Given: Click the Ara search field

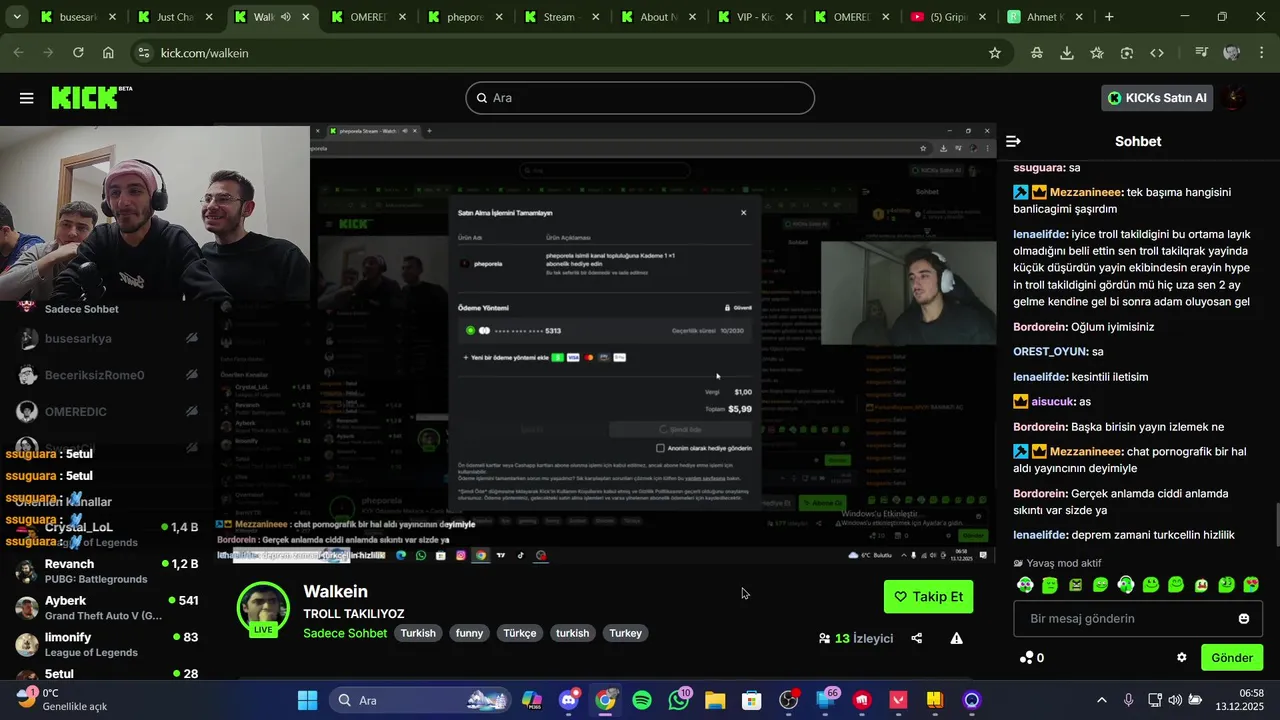Looking at the screenshot, I should pyautogui.click(x=640, y=98).
